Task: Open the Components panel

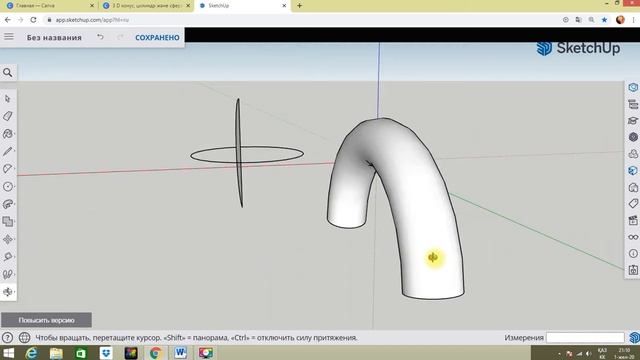Action: [x=633, y=137]
